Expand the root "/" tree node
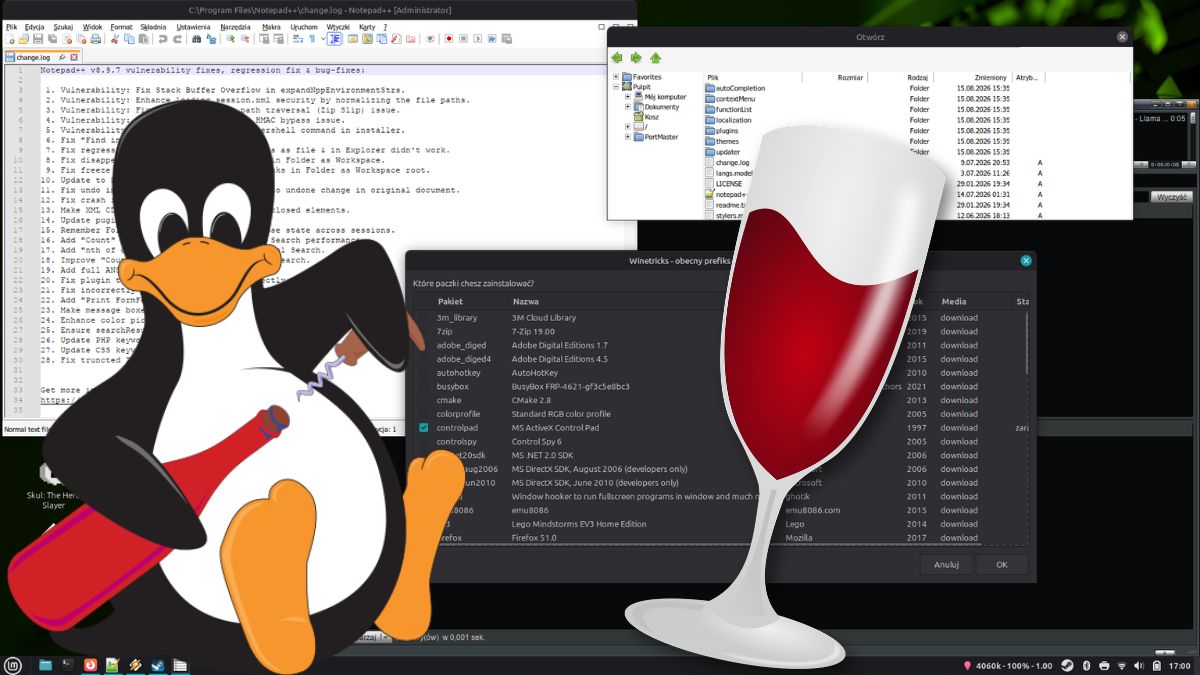The height and width of the screenshot is (675, 1200). pyautogui.click(x=627, y=127)
